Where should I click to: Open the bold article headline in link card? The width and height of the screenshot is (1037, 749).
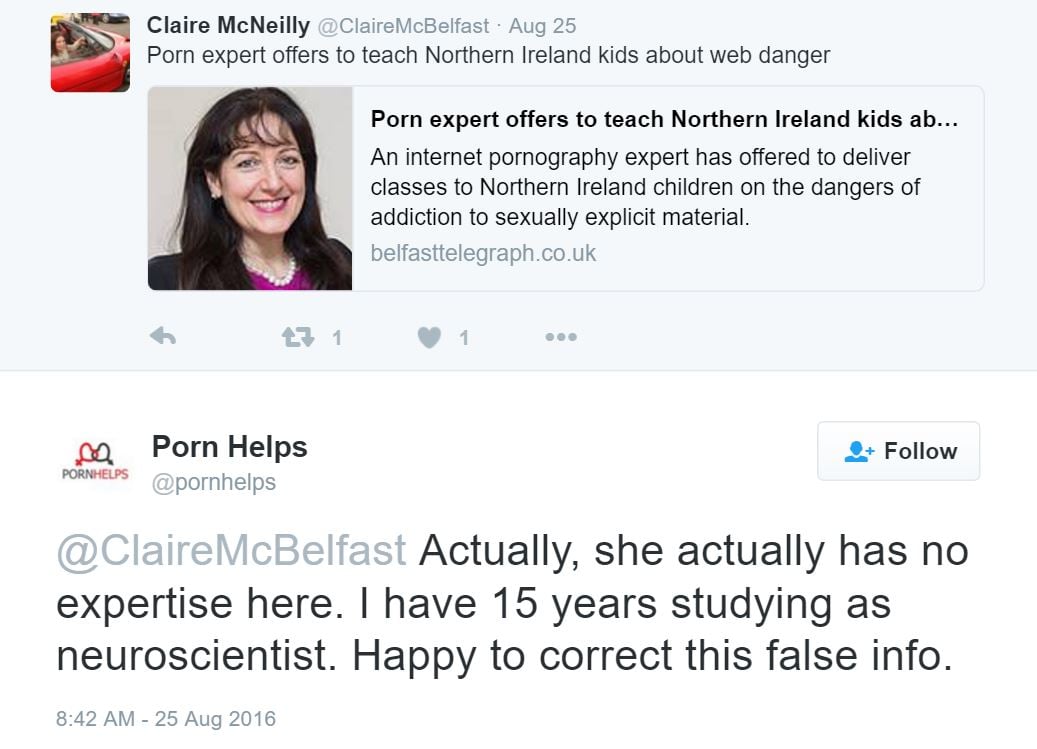point(664,120)
